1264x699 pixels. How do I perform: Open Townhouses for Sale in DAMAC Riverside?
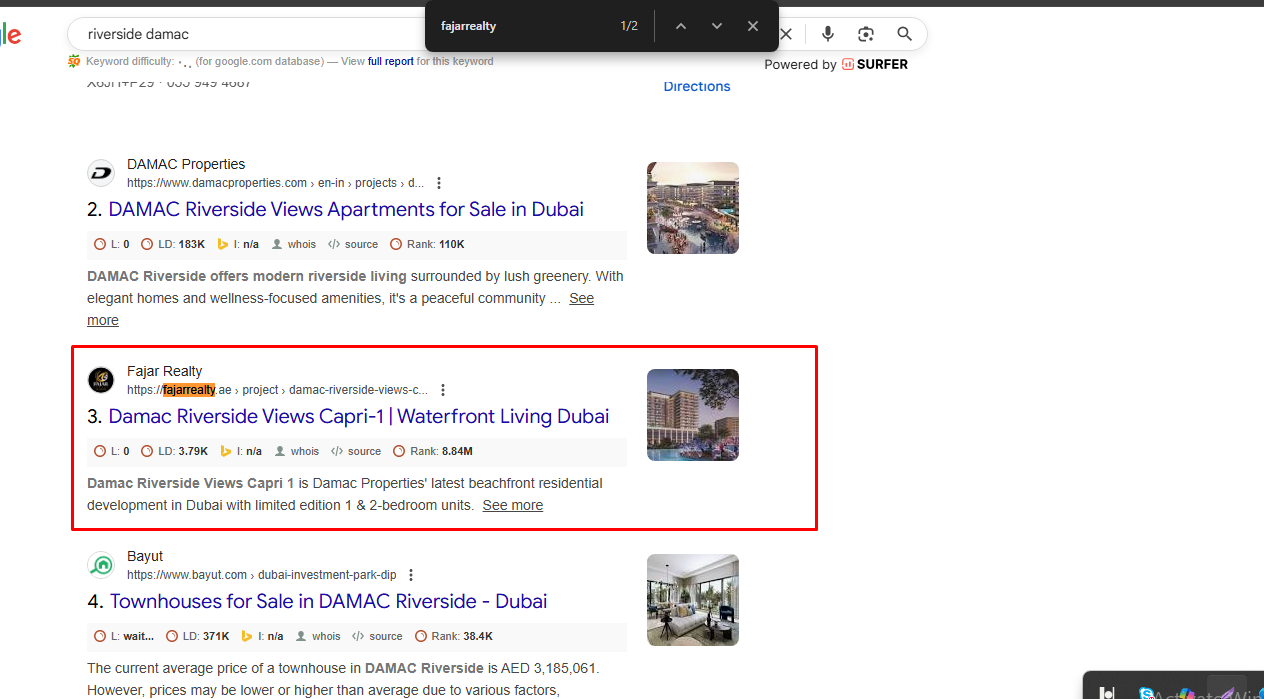pyautogui.click(x=328, y=601)
